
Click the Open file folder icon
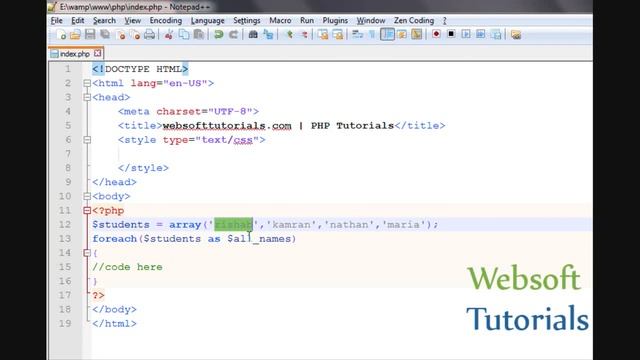[75, 35]
